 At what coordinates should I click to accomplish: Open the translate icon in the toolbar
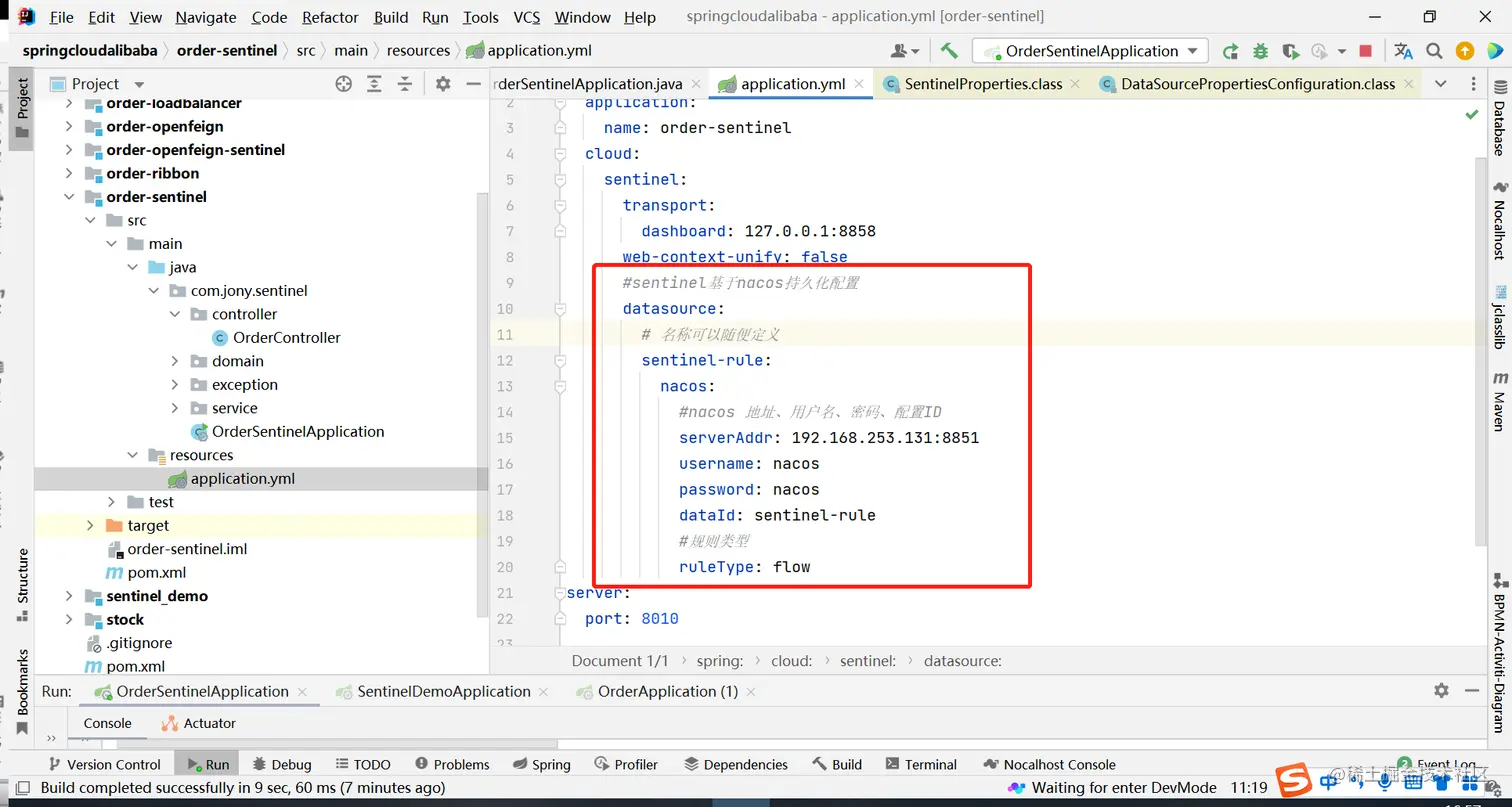[x=1403, y=51]
